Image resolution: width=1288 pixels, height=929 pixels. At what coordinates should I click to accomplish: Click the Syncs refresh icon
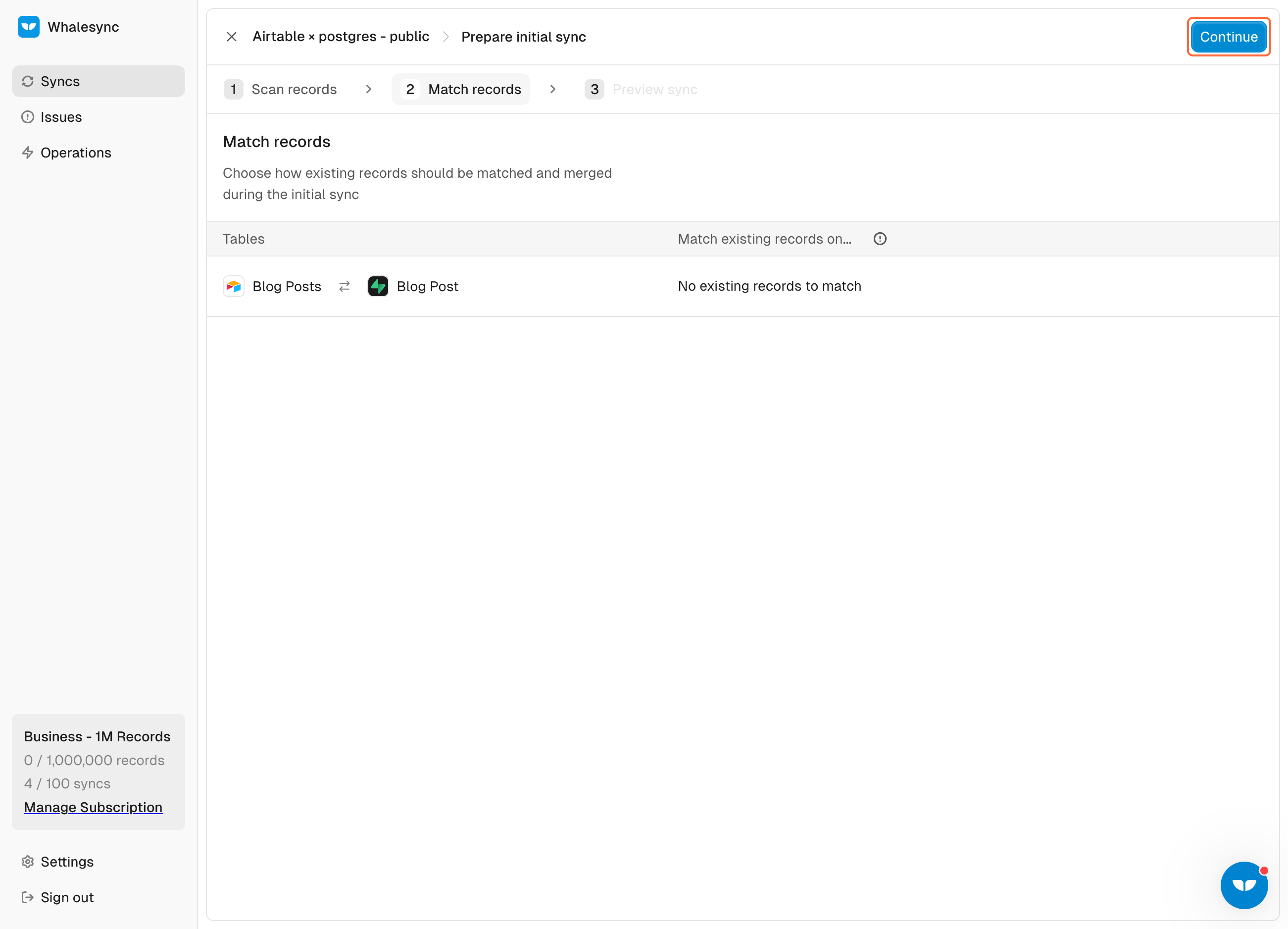(x=28, y=81)
